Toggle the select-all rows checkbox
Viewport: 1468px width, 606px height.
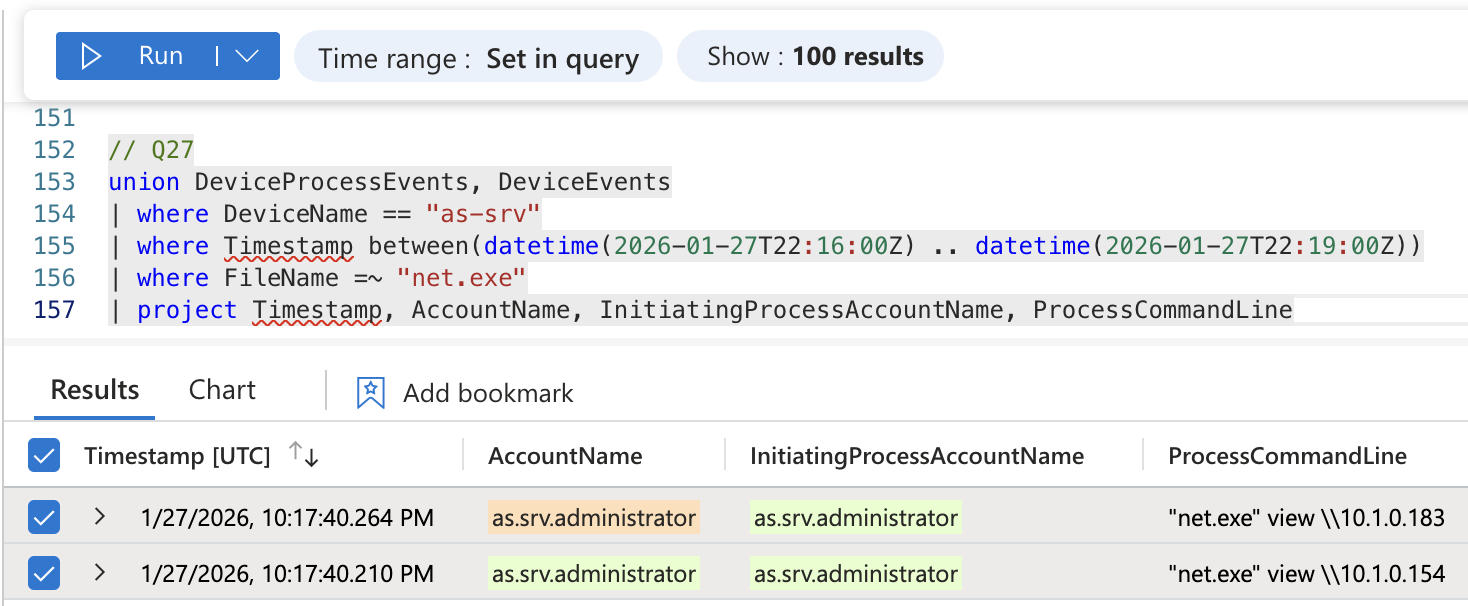click(45, 456)
